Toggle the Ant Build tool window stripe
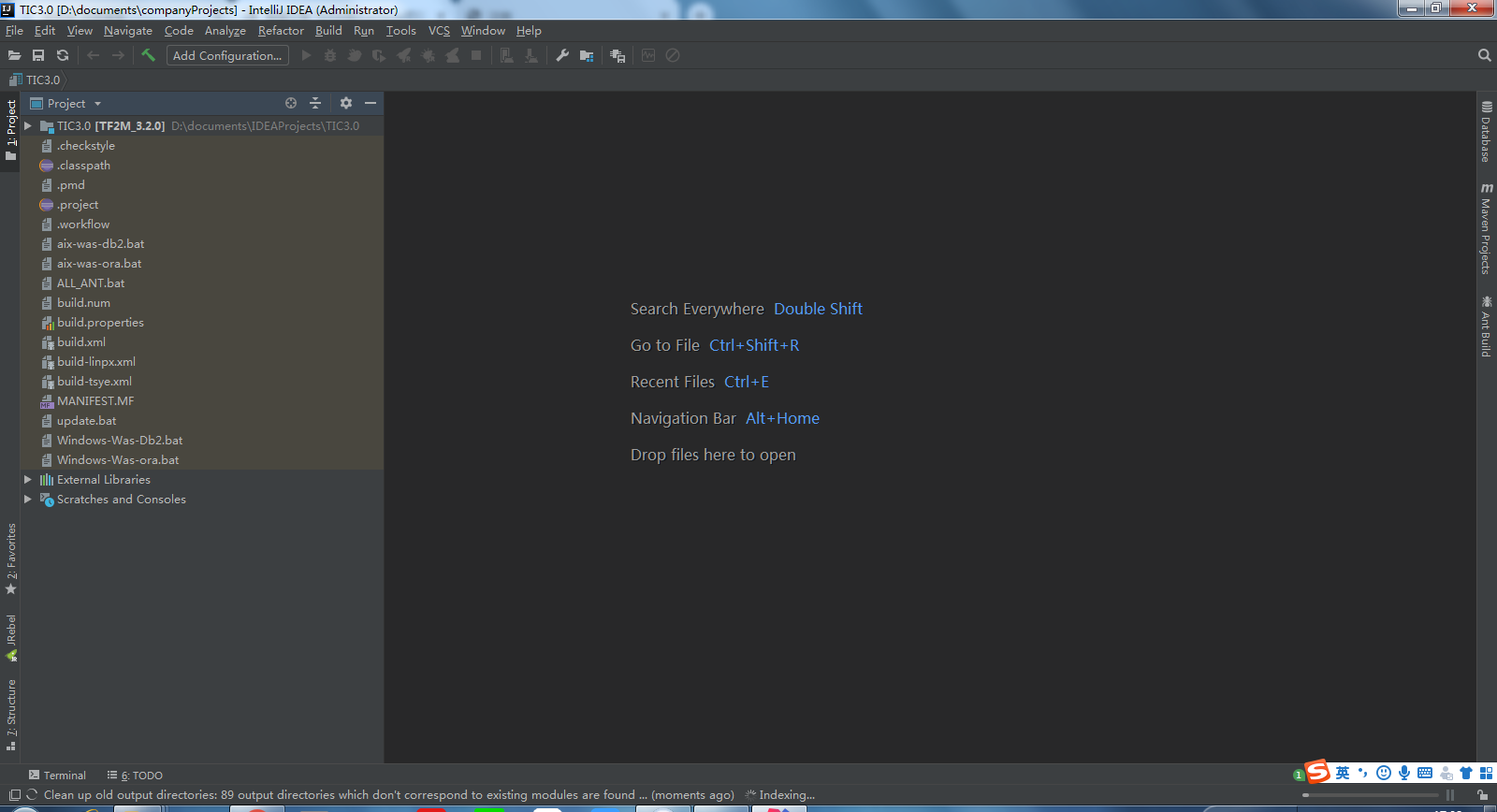 click(x=1486, y=326)
